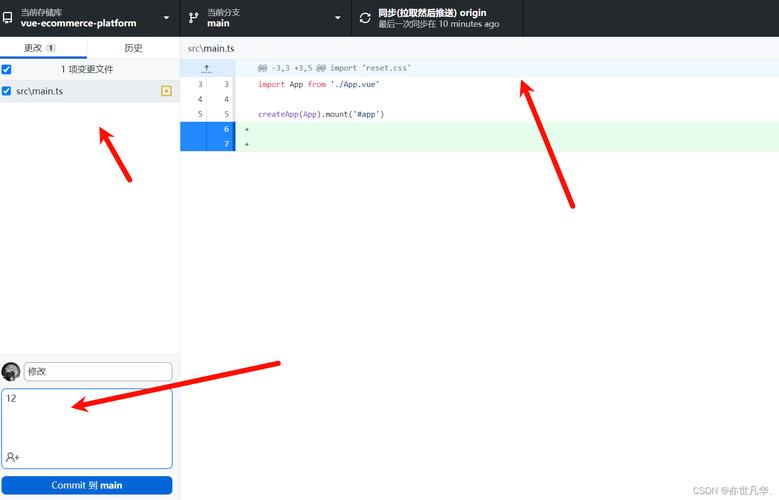Screen dimensions: 779x500
Task: Click the add co-authors icon
Action: (x=12, y=457)
